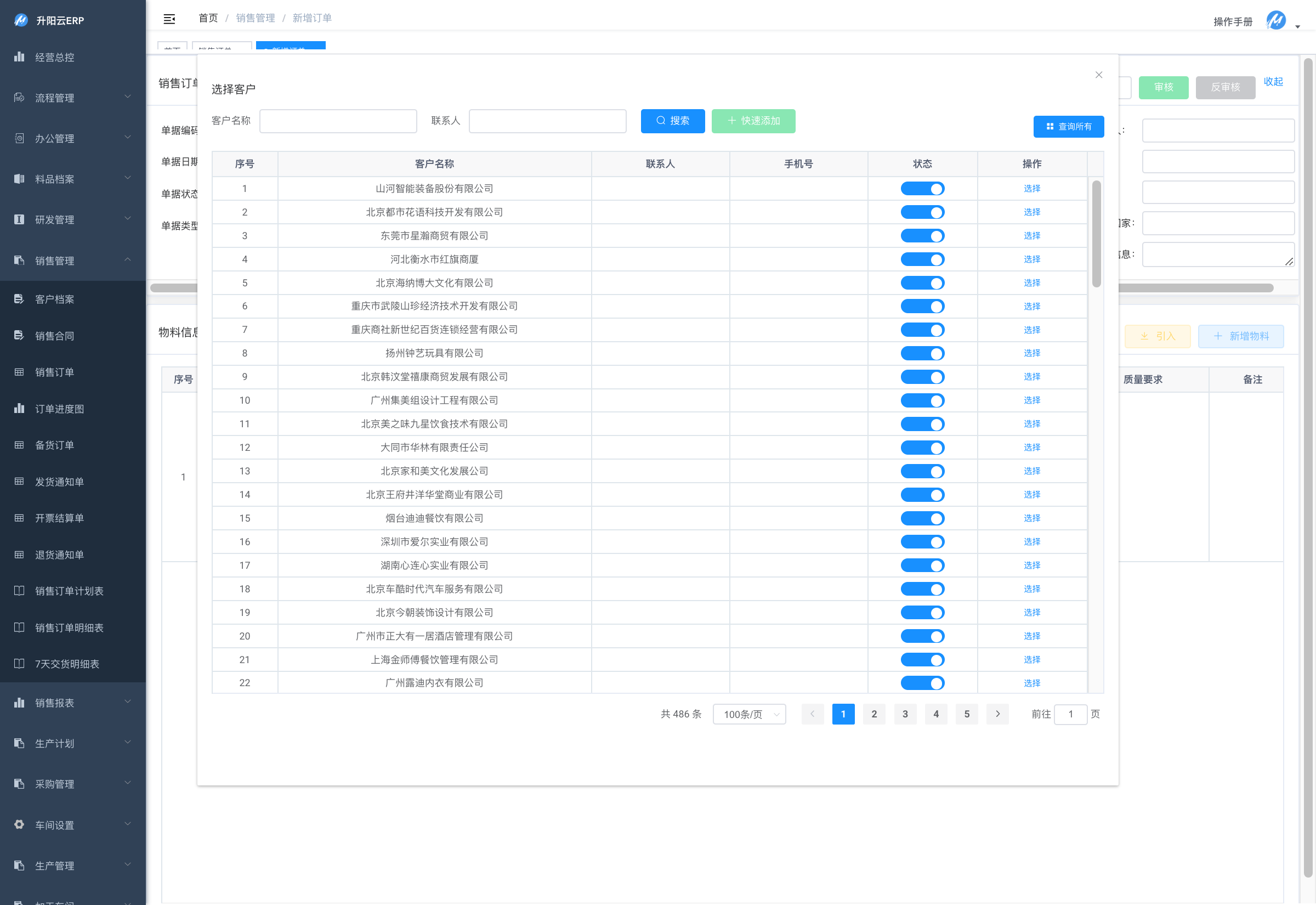This screenshot has height=905, width=1316.
Task: Click 选择 link for 东莞市星瀚商贸有限公司
Action: 1031,235
